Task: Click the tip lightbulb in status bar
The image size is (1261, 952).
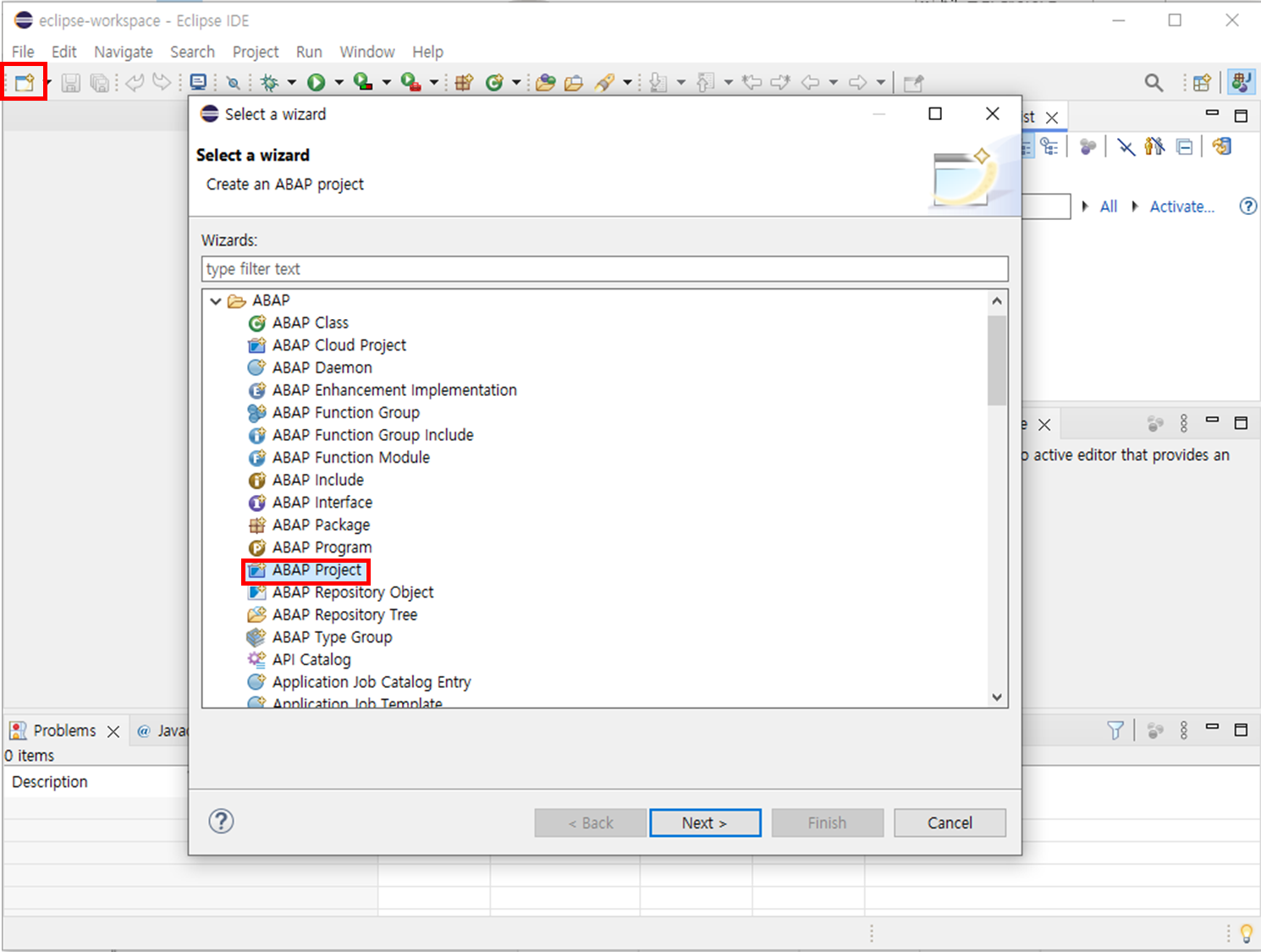Action: pos(1246,933)
